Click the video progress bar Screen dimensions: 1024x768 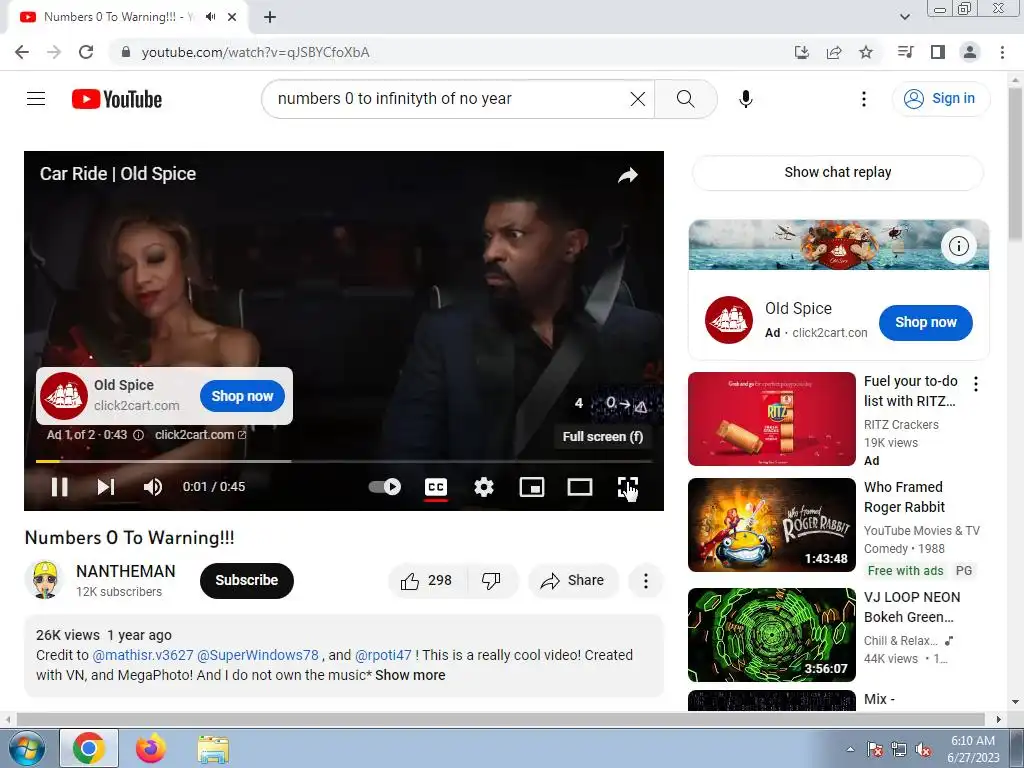344,461
